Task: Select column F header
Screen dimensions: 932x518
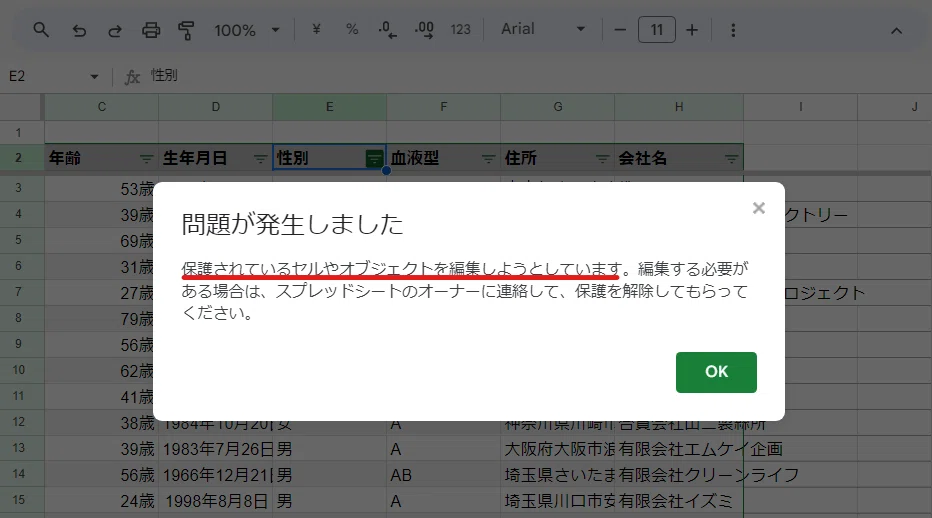Action: point(443,106)
